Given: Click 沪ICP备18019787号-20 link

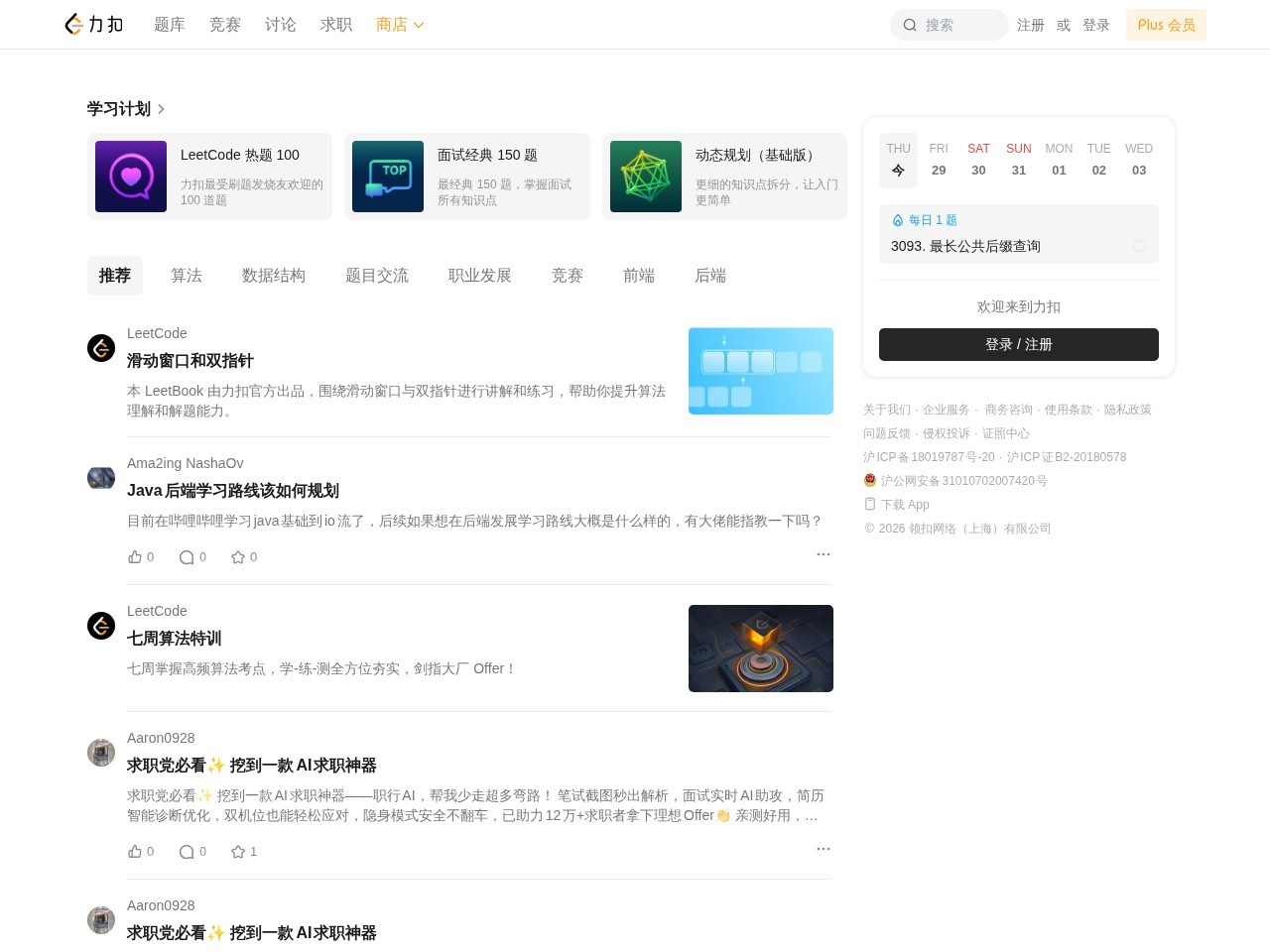Looking at the screenshot, I should coord(929,457).
